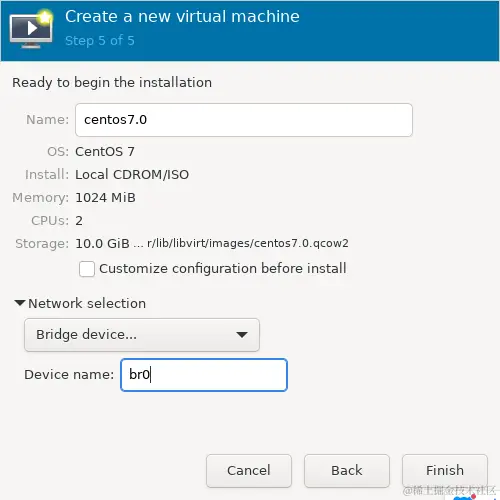Click the storage path ending in centos7.0.qcow2
The width and height of the screenshot is (500, 500).
pyautogui.click(x=248, y=243)
